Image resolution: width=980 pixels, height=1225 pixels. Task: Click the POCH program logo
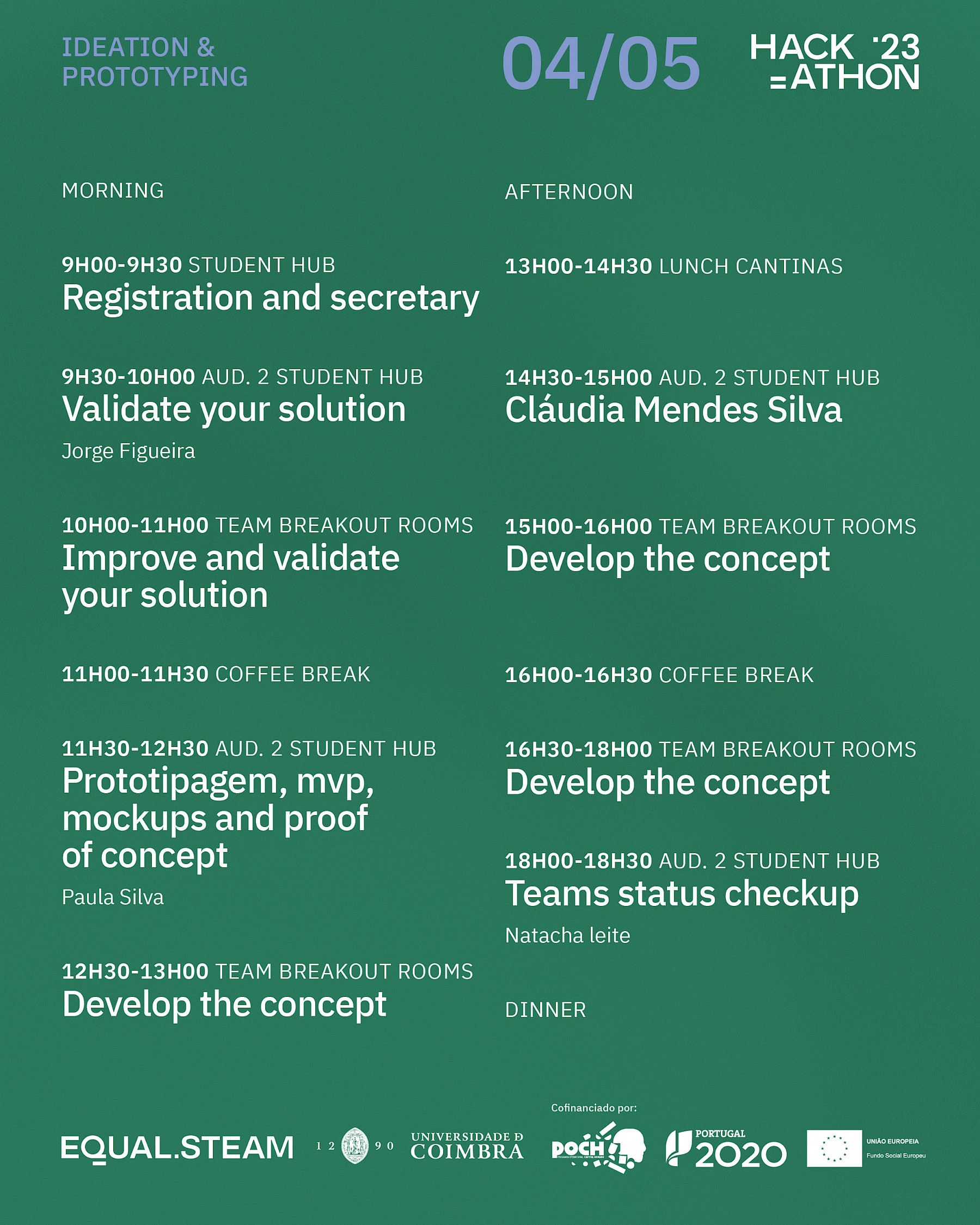598,1147
